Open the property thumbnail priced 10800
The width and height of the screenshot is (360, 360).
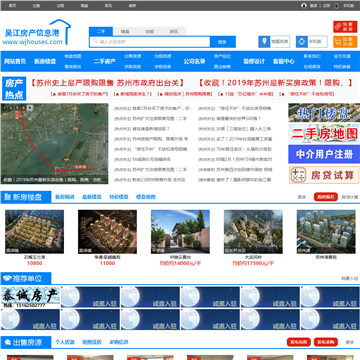[x=34, y=232]
